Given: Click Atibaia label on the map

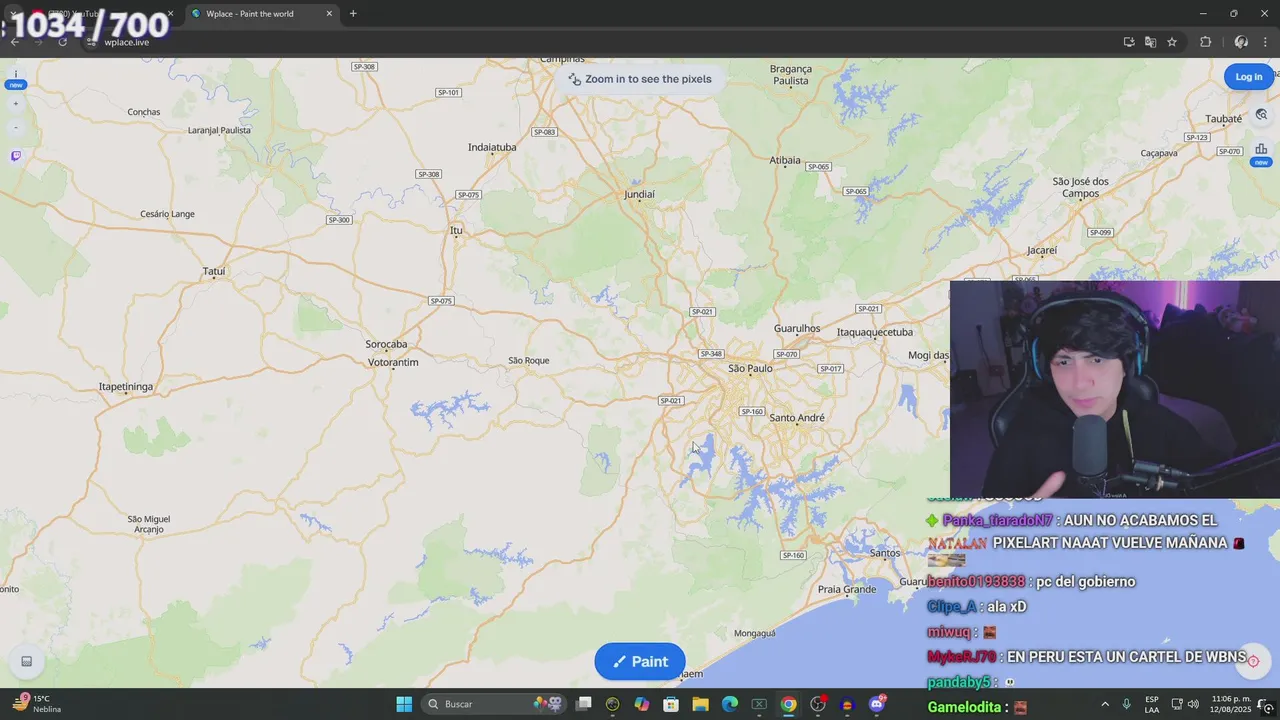Looking at the screenshot, I should [785, 160].
